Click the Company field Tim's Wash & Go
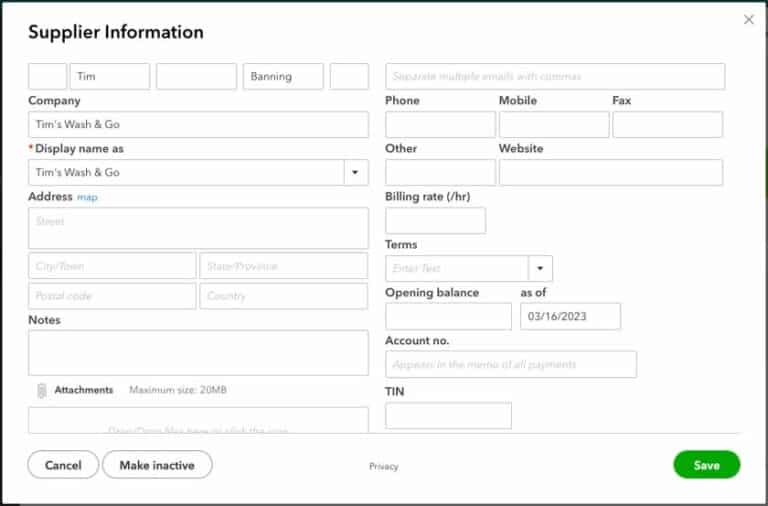 point(198,124)
